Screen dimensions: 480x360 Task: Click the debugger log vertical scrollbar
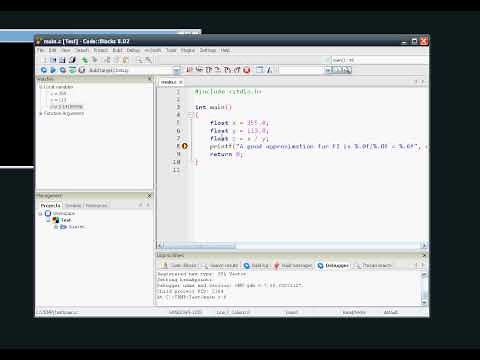click(x=424, y=289)
